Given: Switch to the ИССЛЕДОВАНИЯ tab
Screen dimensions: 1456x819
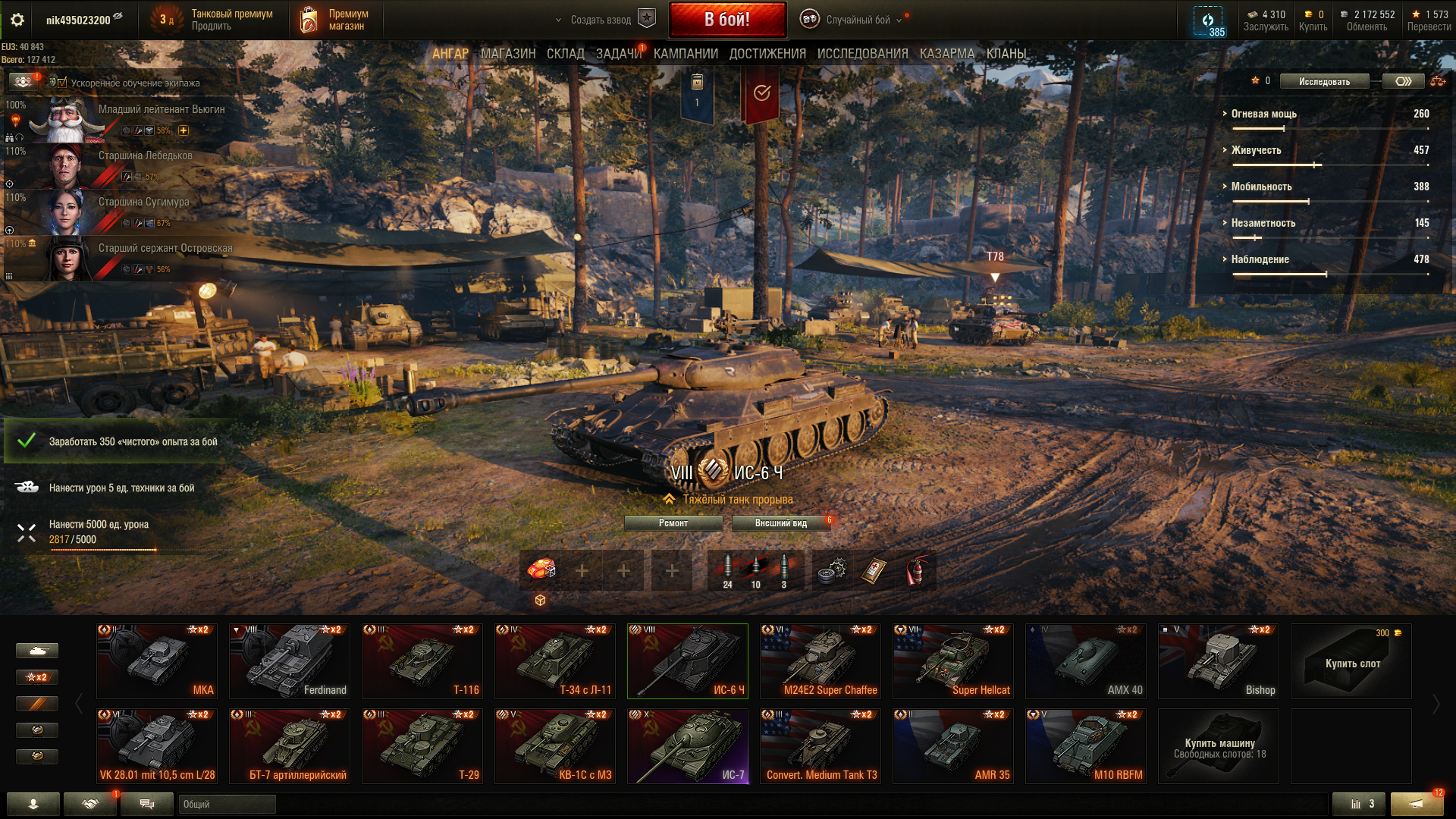Looking at the screenshot, I should [862, 54].
